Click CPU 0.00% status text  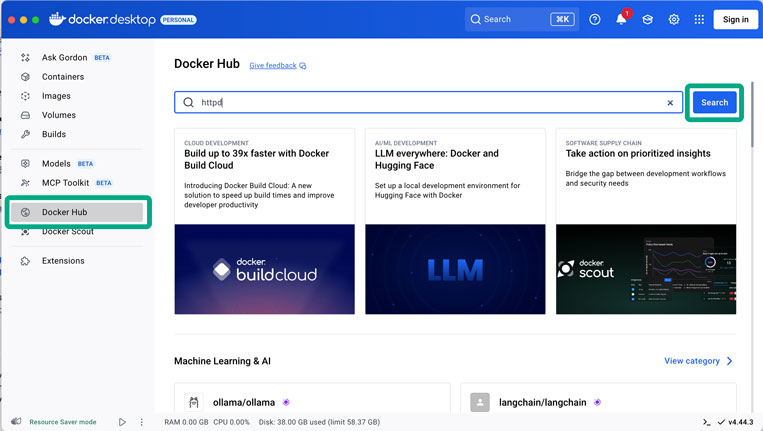click(232, 422)
